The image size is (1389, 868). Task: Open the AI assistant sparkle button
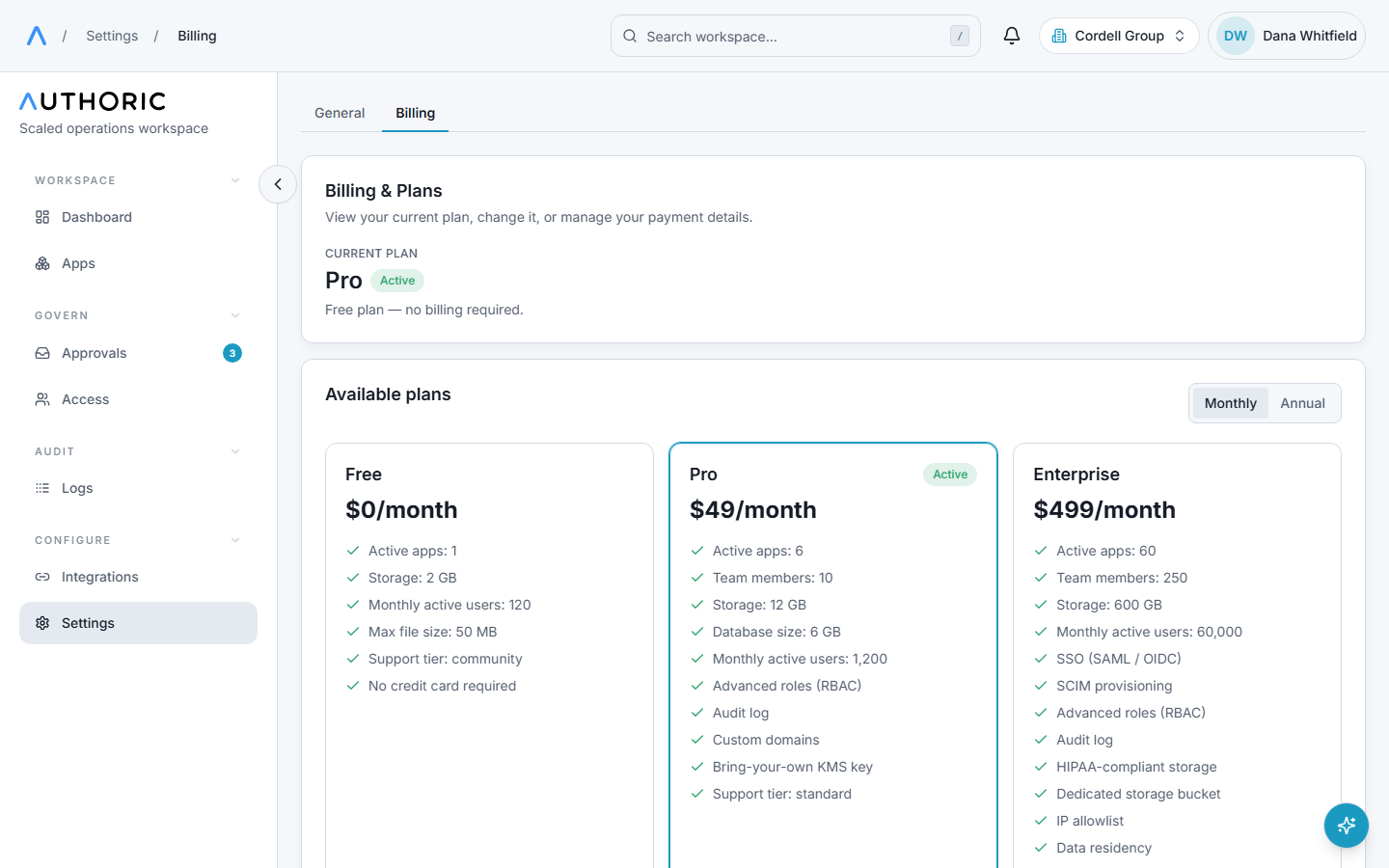(1347, 826)
